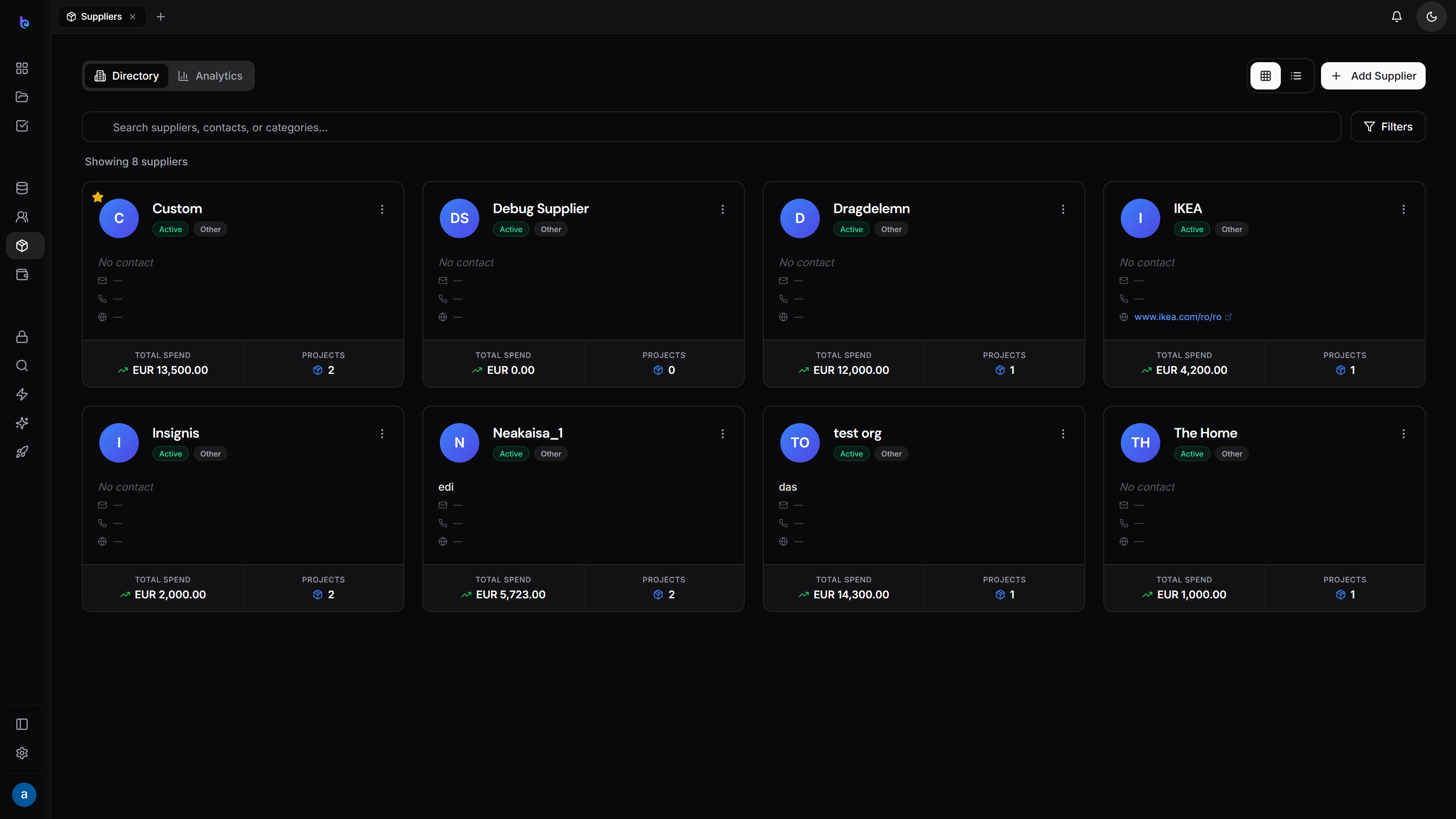Open the wallet icon in sidebar
Screen dimensions: 1456x819
pyautogui.click(x=22, y=275)
